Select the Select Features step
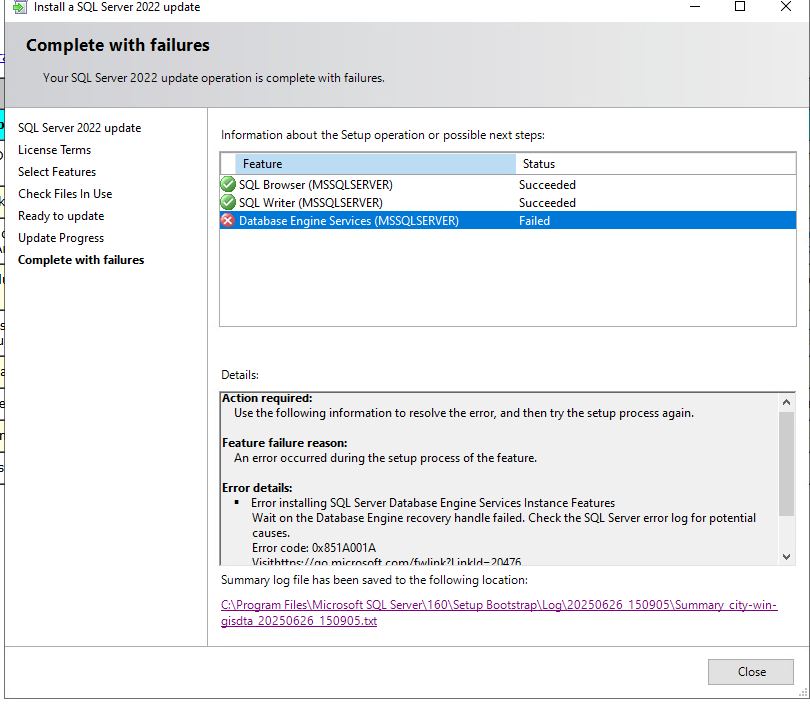 coord(57,172)
